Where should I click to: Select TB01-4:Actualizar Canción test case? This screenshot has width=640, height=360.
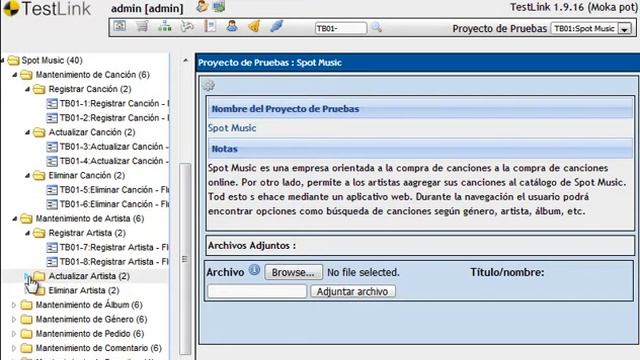coord(114,161)
